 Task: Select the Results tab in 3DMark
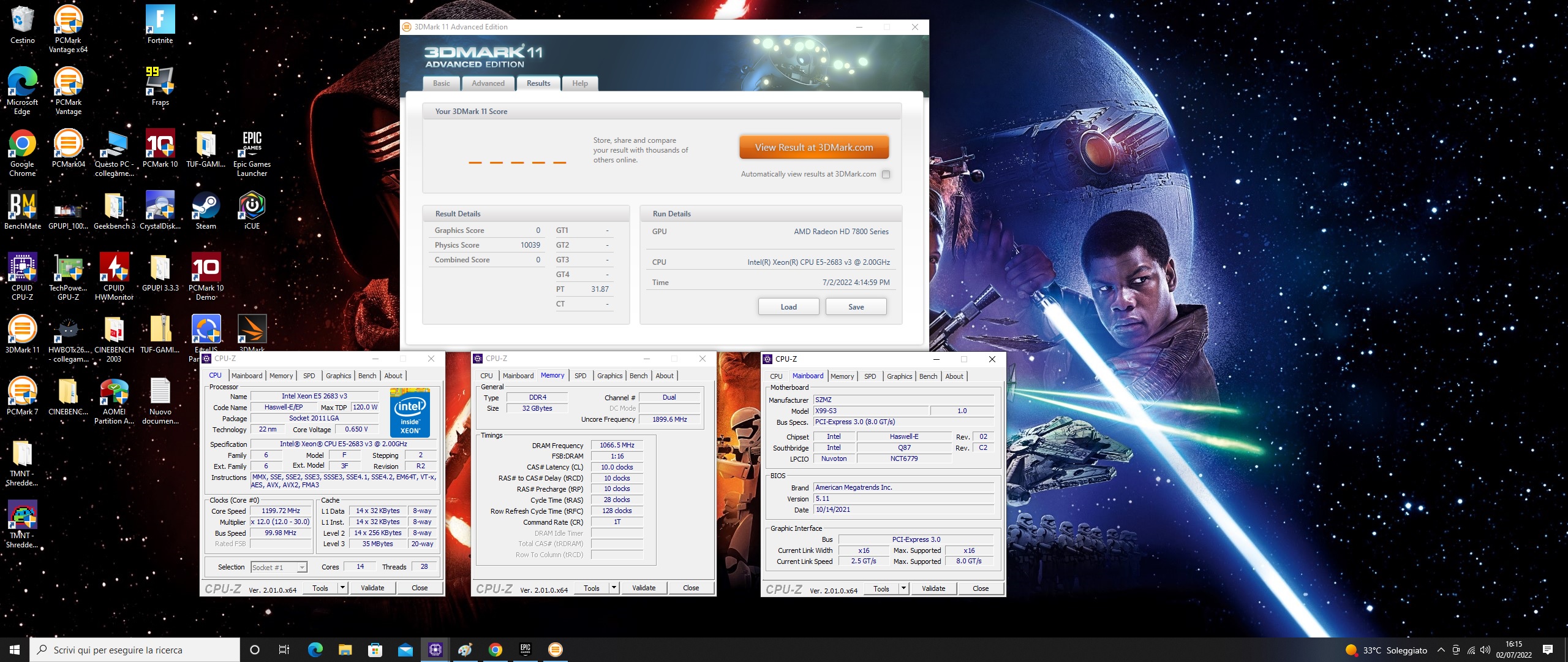(x=538, y=83)
